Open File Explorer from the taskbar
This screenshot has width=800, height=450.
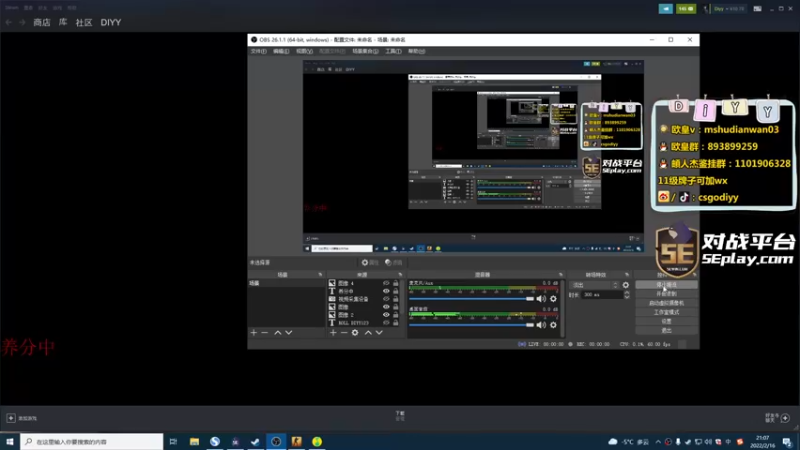tap(194, 441)
